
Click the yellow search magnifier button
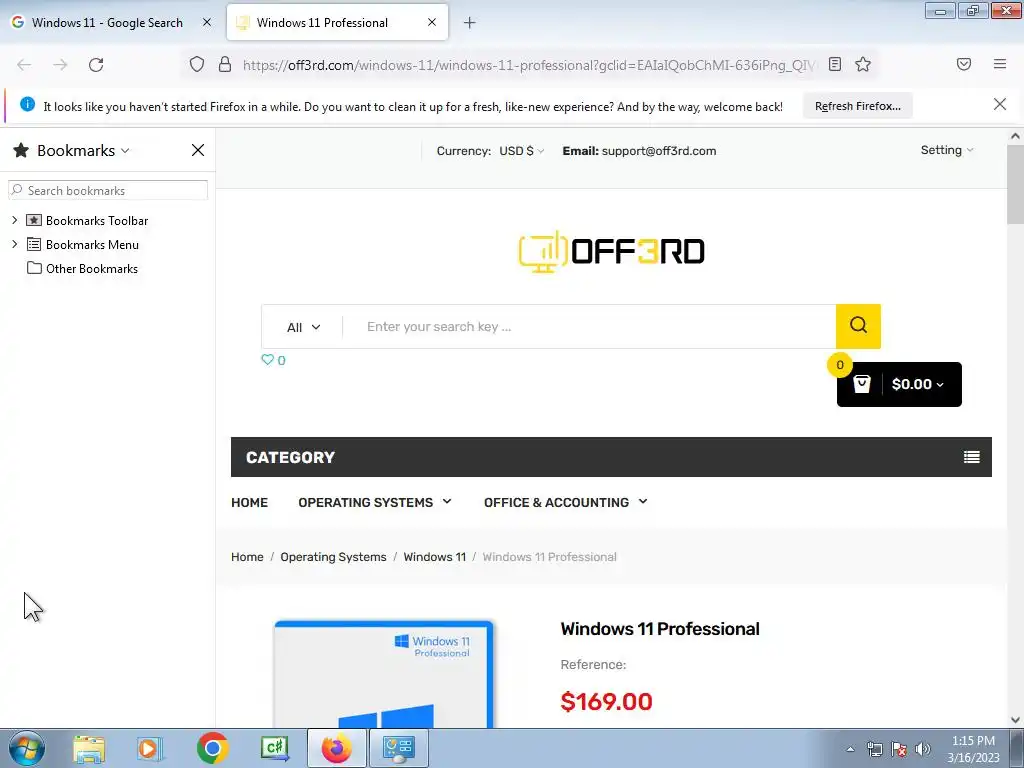(858, 326)
